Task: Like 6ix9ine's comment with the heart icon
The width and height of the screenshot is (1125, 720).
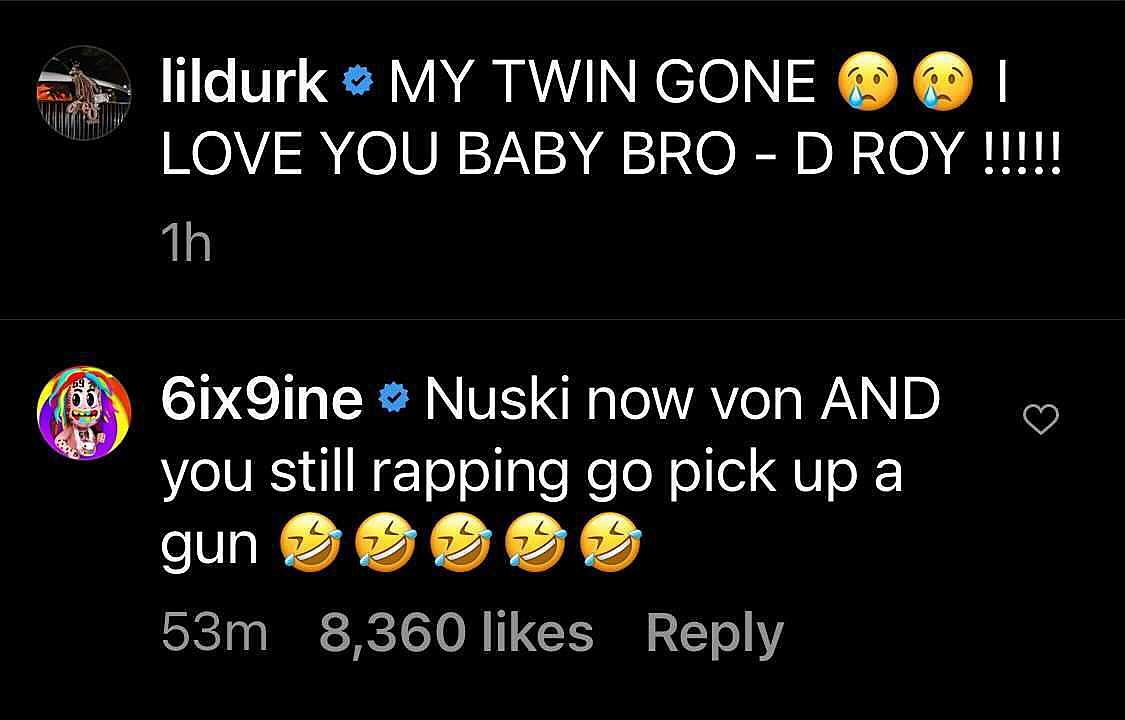Action: pos(1040,420)
